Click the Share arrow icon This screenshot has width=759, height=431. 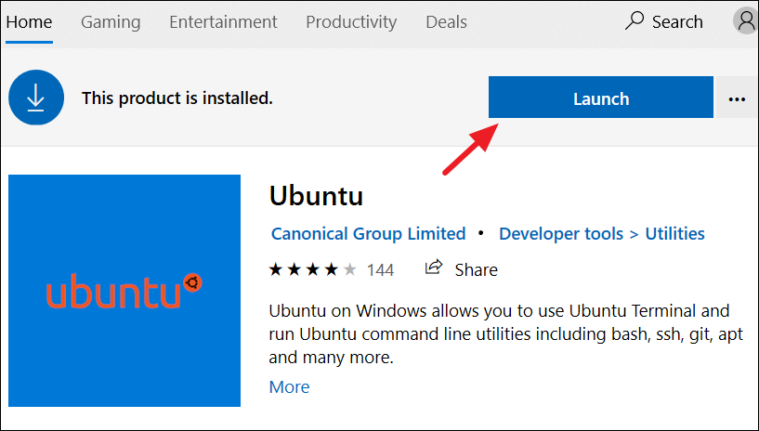434,267
